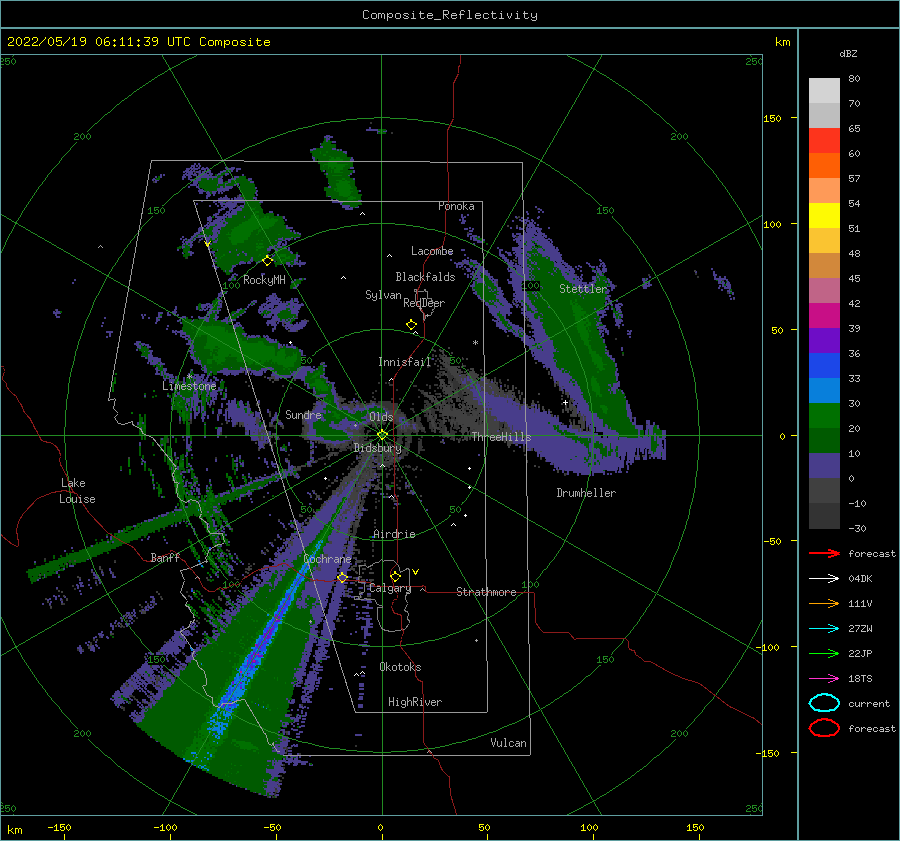
Task: Click the Airdrie city label
Action: (394, 534)
